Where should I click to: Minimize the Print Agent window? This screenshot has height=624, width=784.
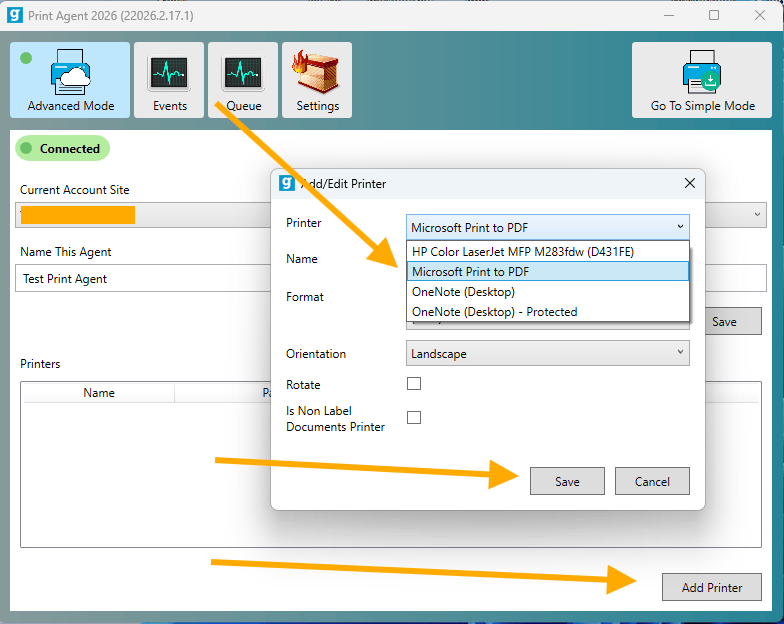tap(669, 16)
